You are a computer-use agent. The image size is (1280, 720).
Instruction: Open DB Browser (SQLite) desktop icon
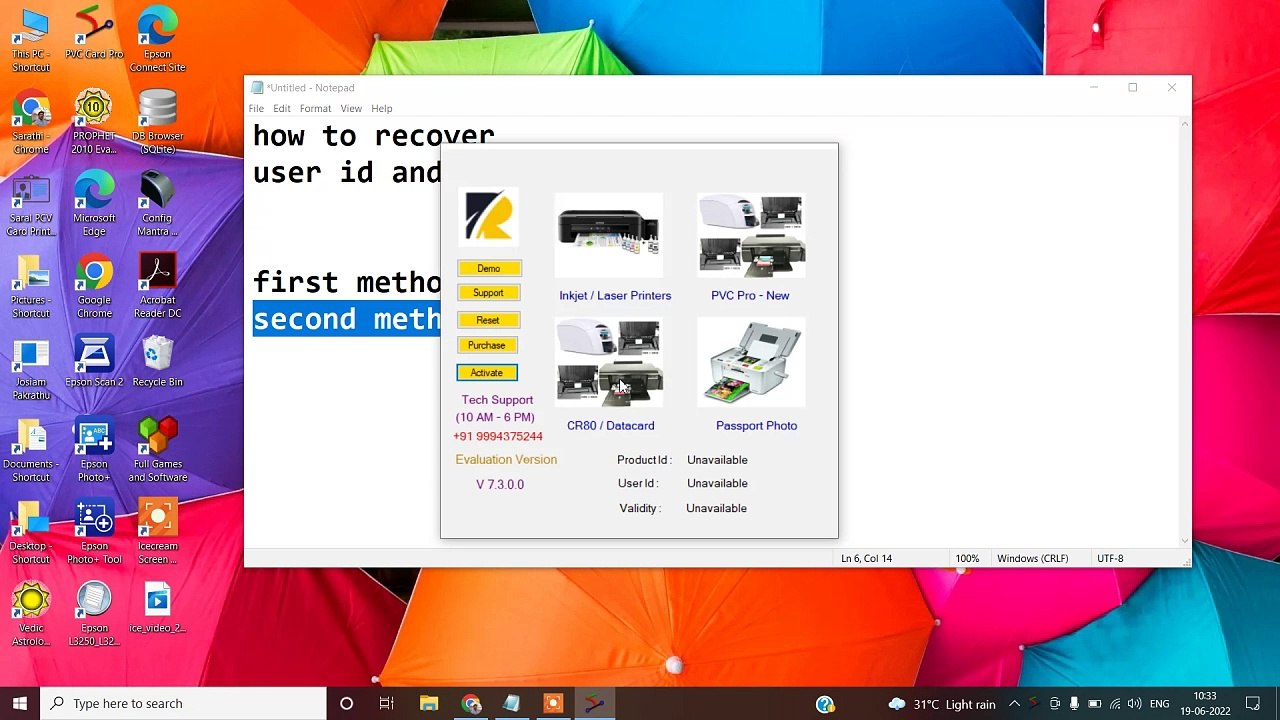[x=157, y=122]
